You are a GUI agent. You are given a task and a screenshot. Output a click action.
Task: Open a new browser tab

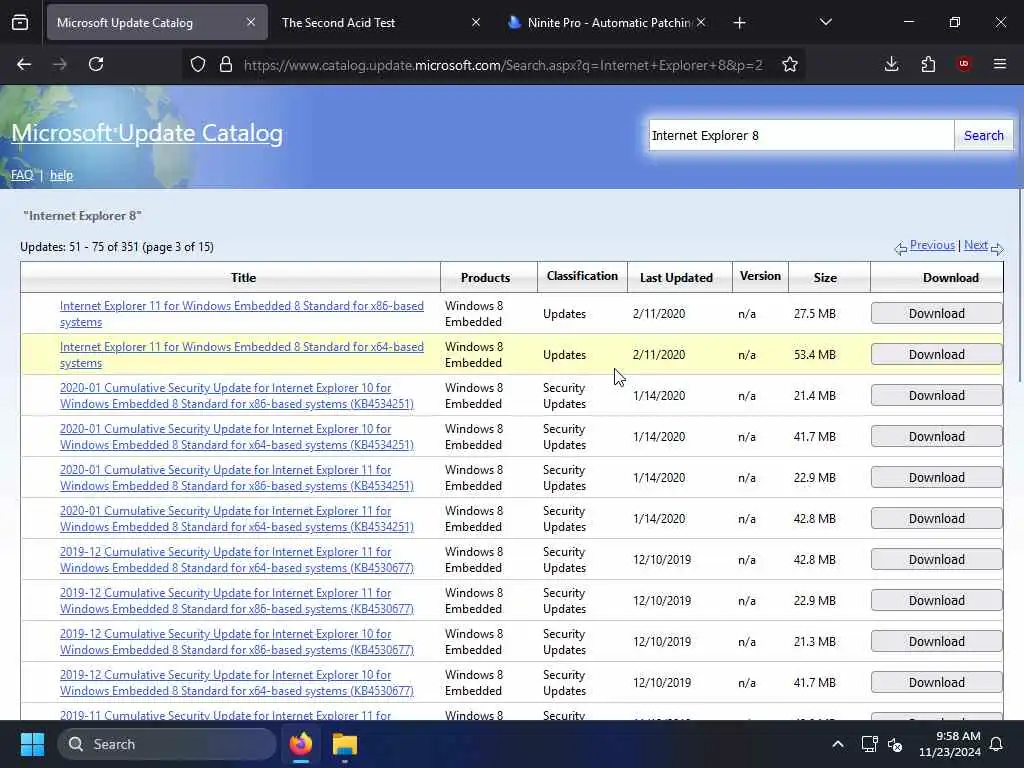(x=739, y=23)
